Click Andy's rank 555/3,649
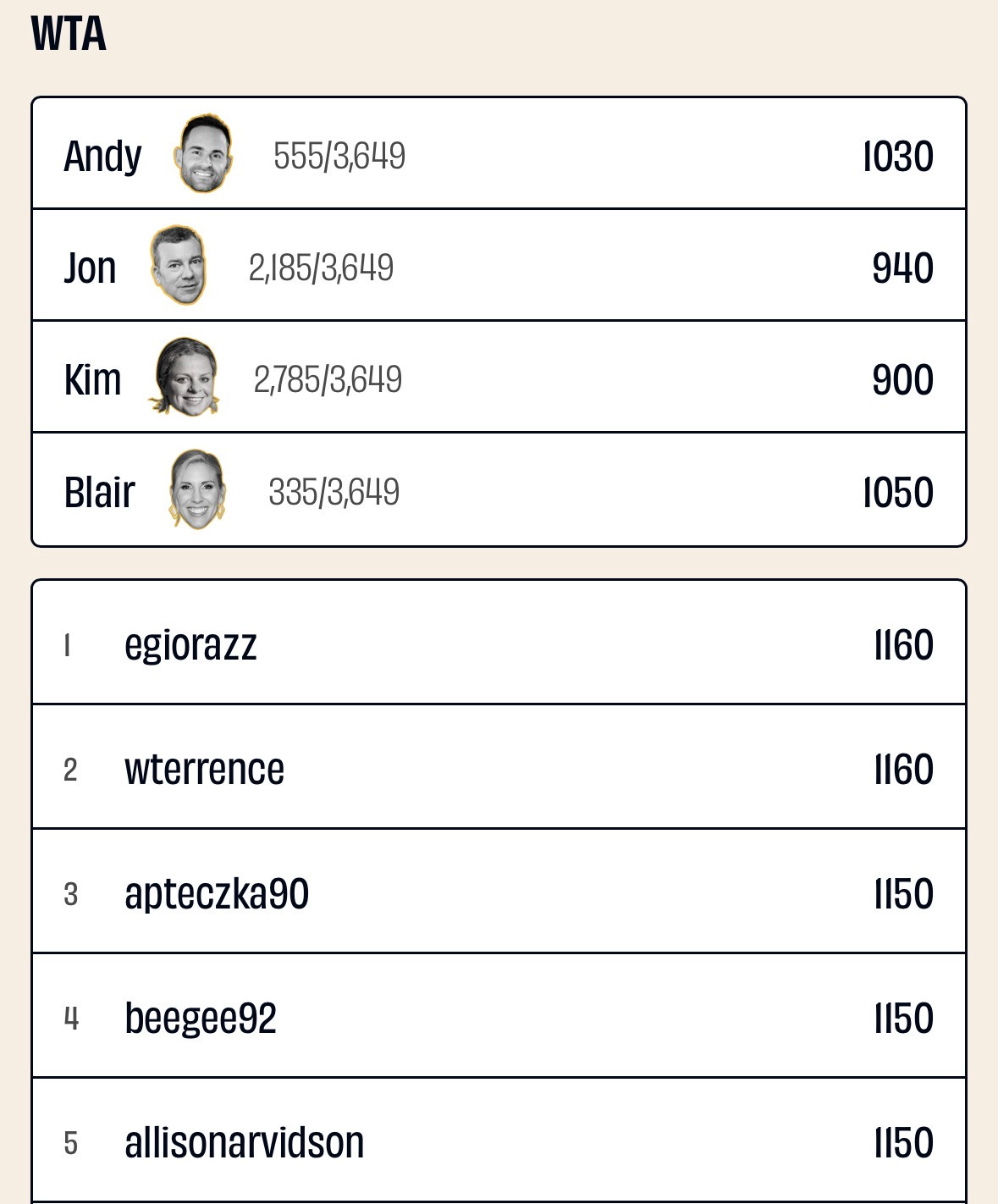 point(339,156)
